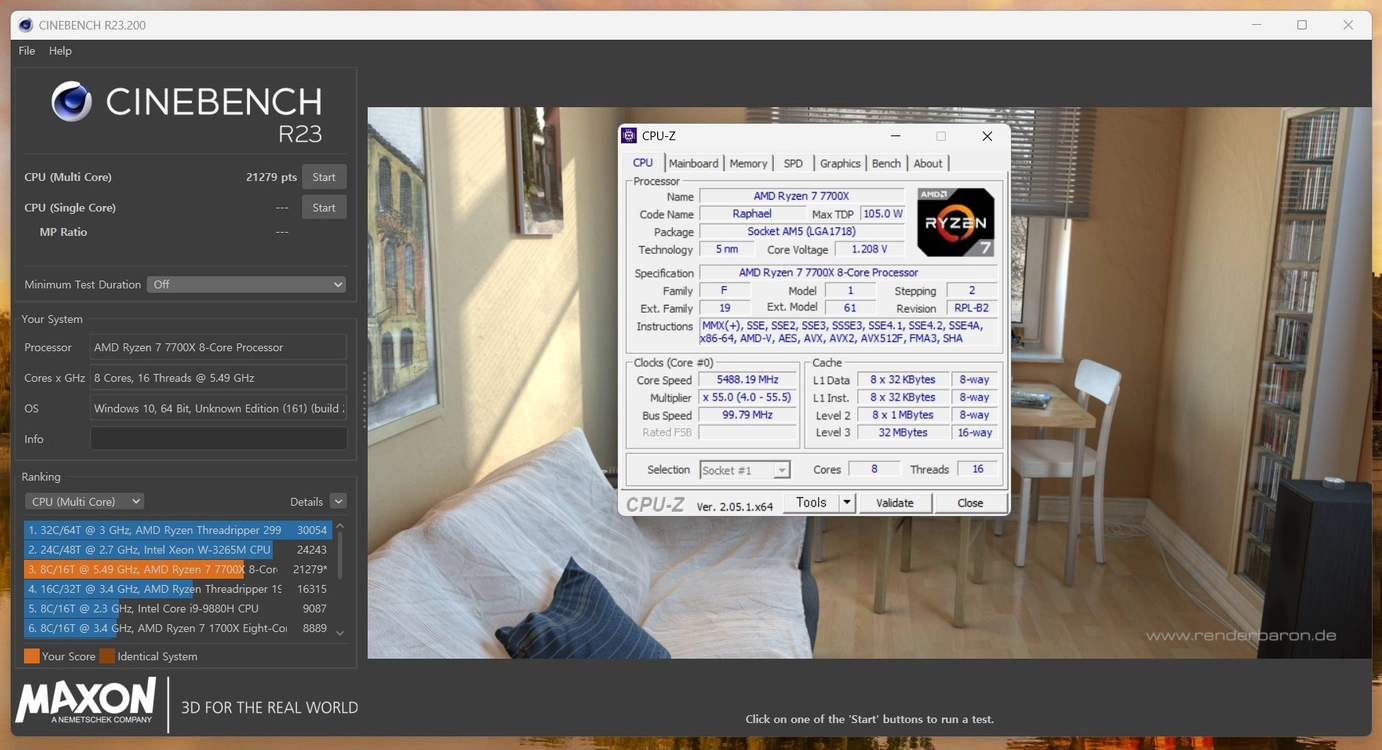Viewport: 1382px width, 750px height.
Task: Click the Technology value 5 nm
Action: pos(726,249)
